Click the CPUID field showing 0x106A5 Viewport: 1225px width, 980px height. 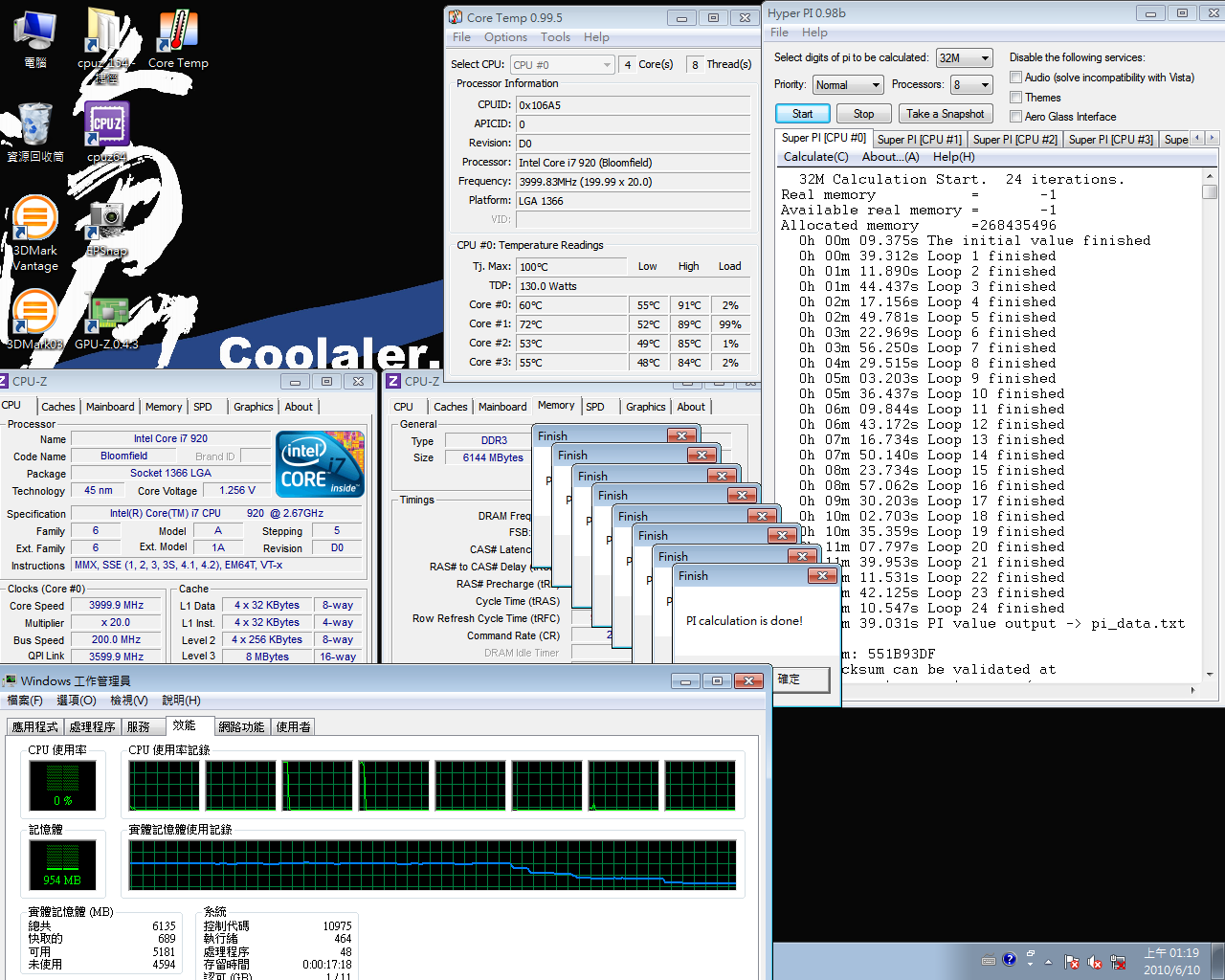634,105
